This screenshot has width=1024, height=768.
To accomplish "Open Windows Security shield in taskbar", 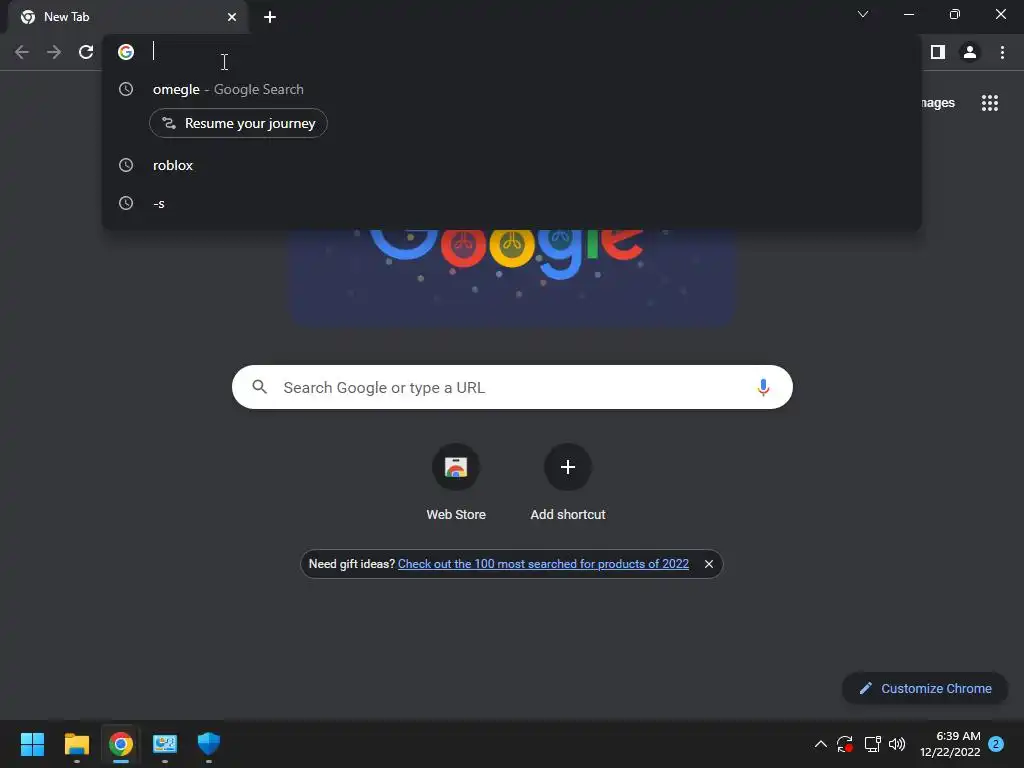I will [x=208, y=744].
